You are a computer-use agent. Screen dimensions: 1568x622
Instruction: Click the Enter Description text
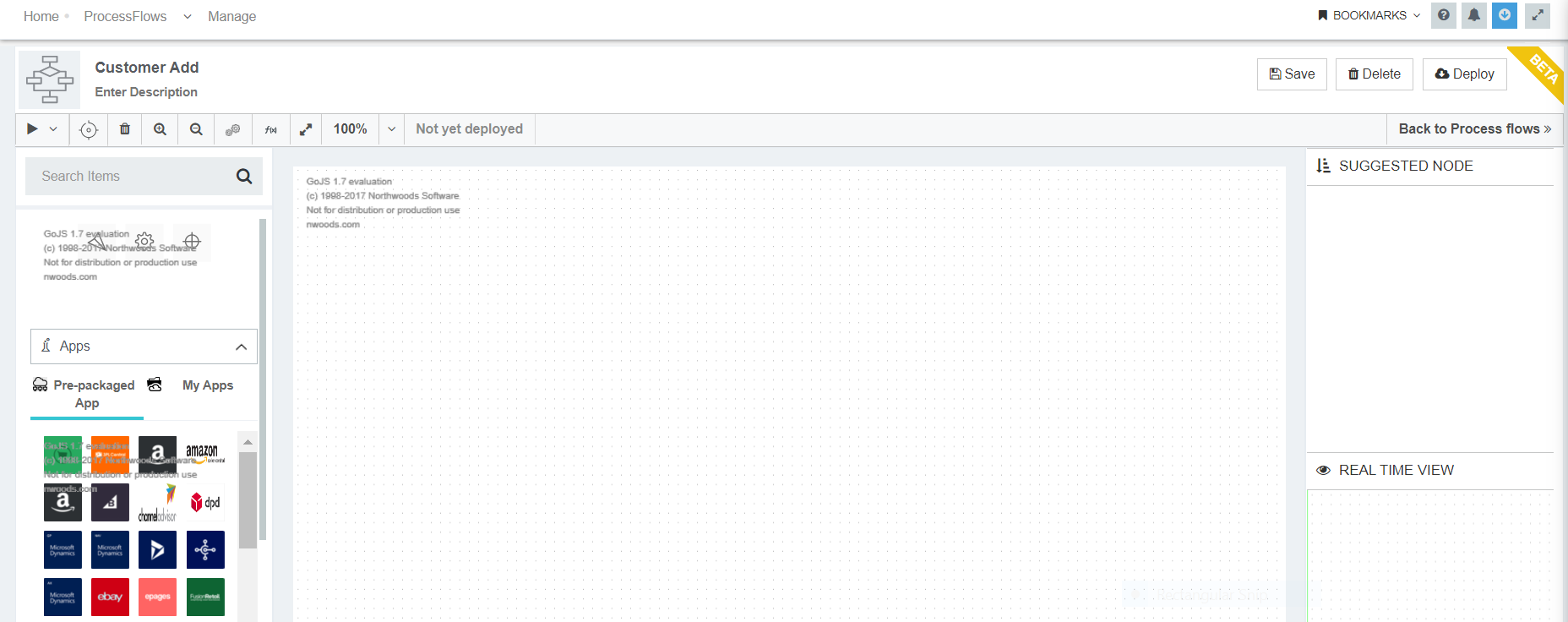point(146,92)
